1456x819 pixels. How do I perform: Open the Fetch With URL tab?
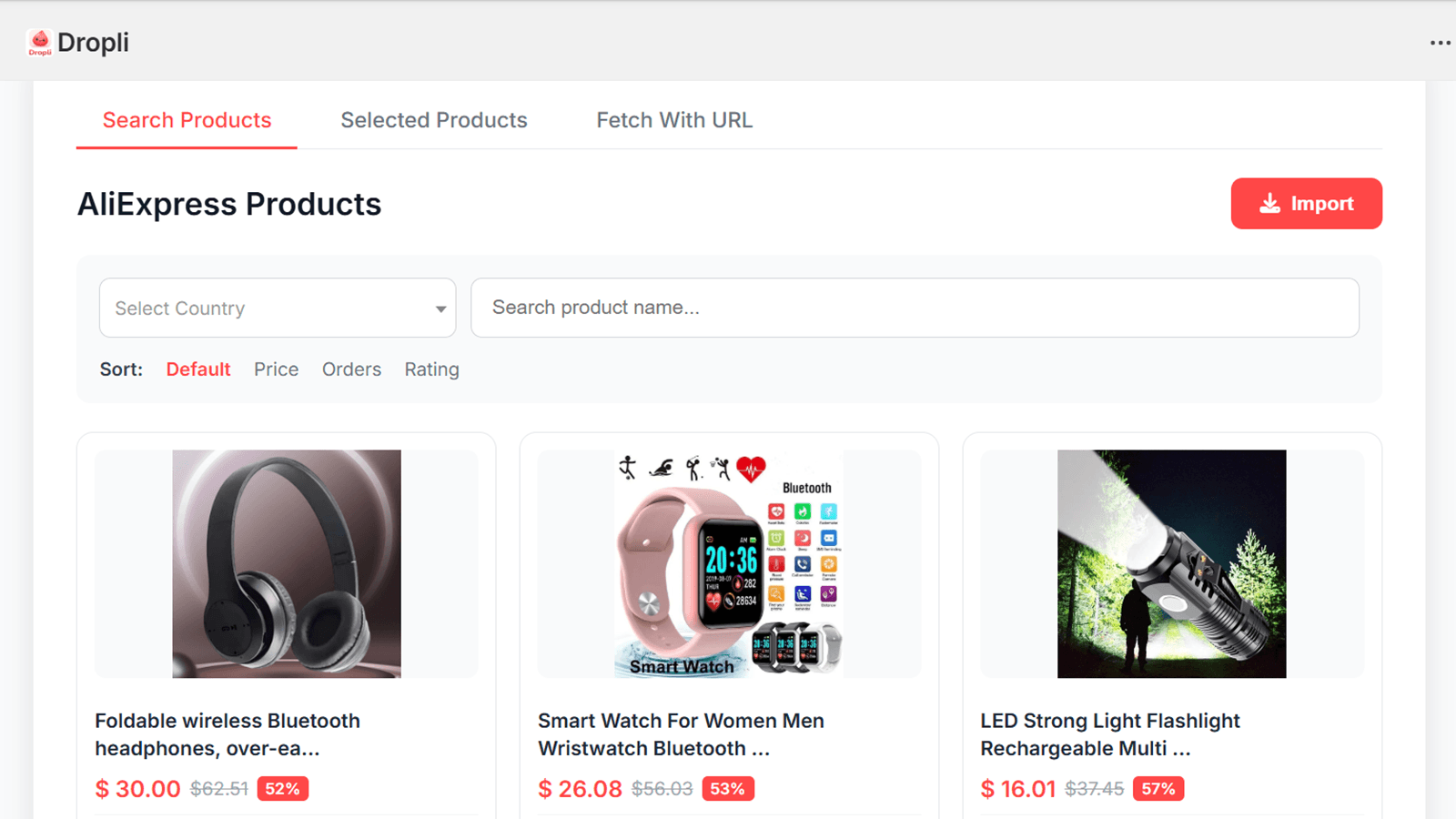coord(674,120)
